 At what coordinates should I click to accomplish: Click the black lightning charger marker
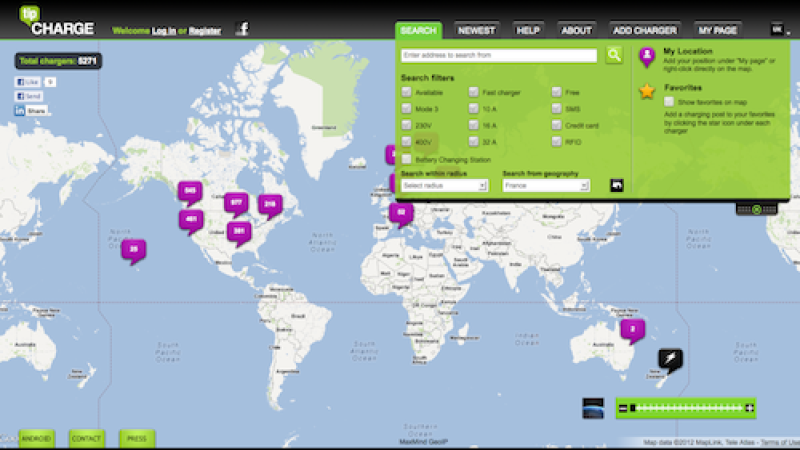670,360
